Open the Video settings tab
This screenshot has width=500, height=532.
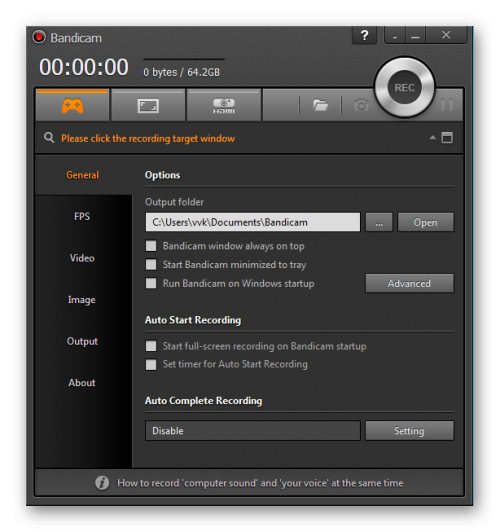[x=82, y=258]
